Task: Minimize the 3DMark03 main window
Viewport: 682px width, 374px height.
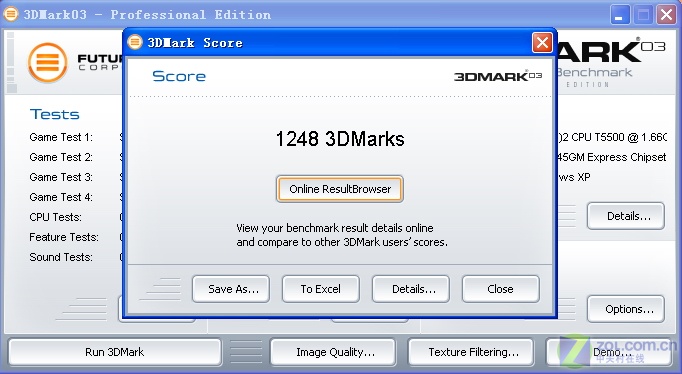Action: [x=620, y=15]
